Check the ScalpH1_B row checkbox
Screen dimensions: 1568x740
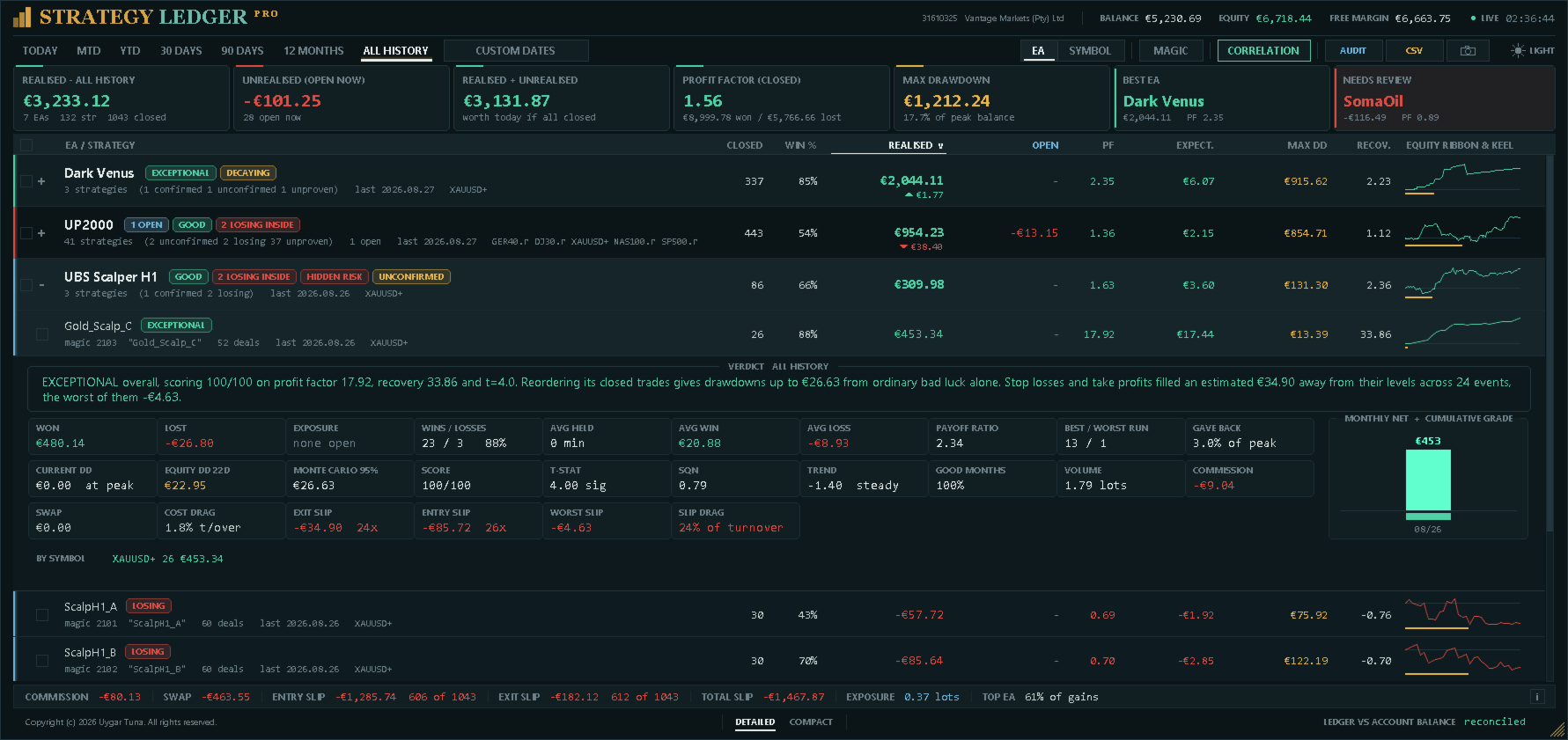click(42, 661)
